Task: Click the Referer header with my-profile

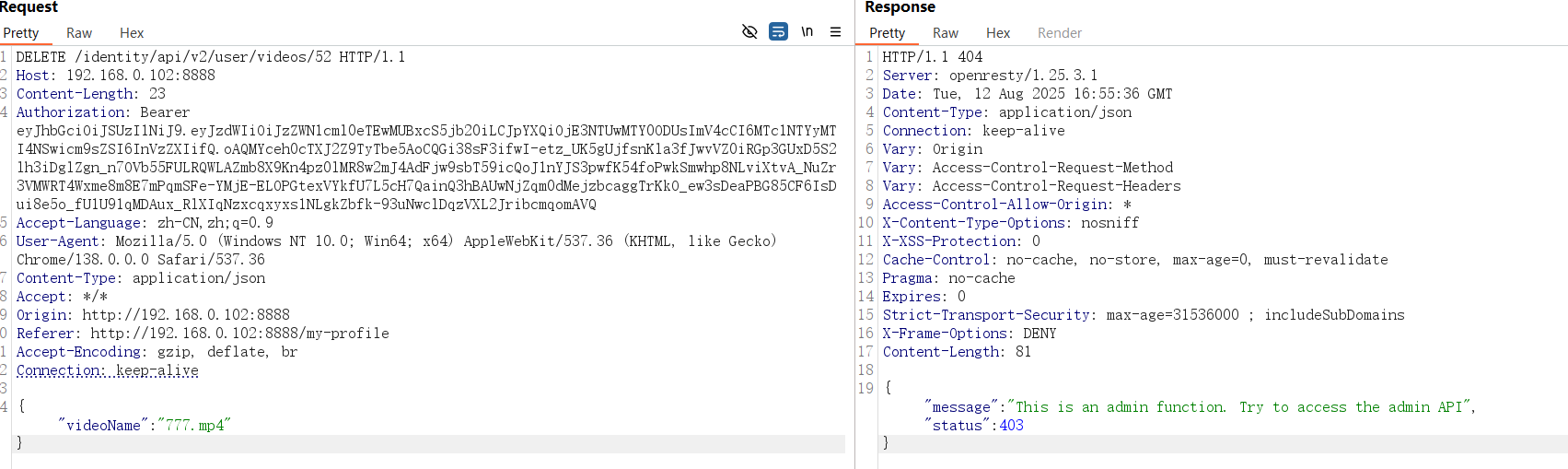Action: 203,334
